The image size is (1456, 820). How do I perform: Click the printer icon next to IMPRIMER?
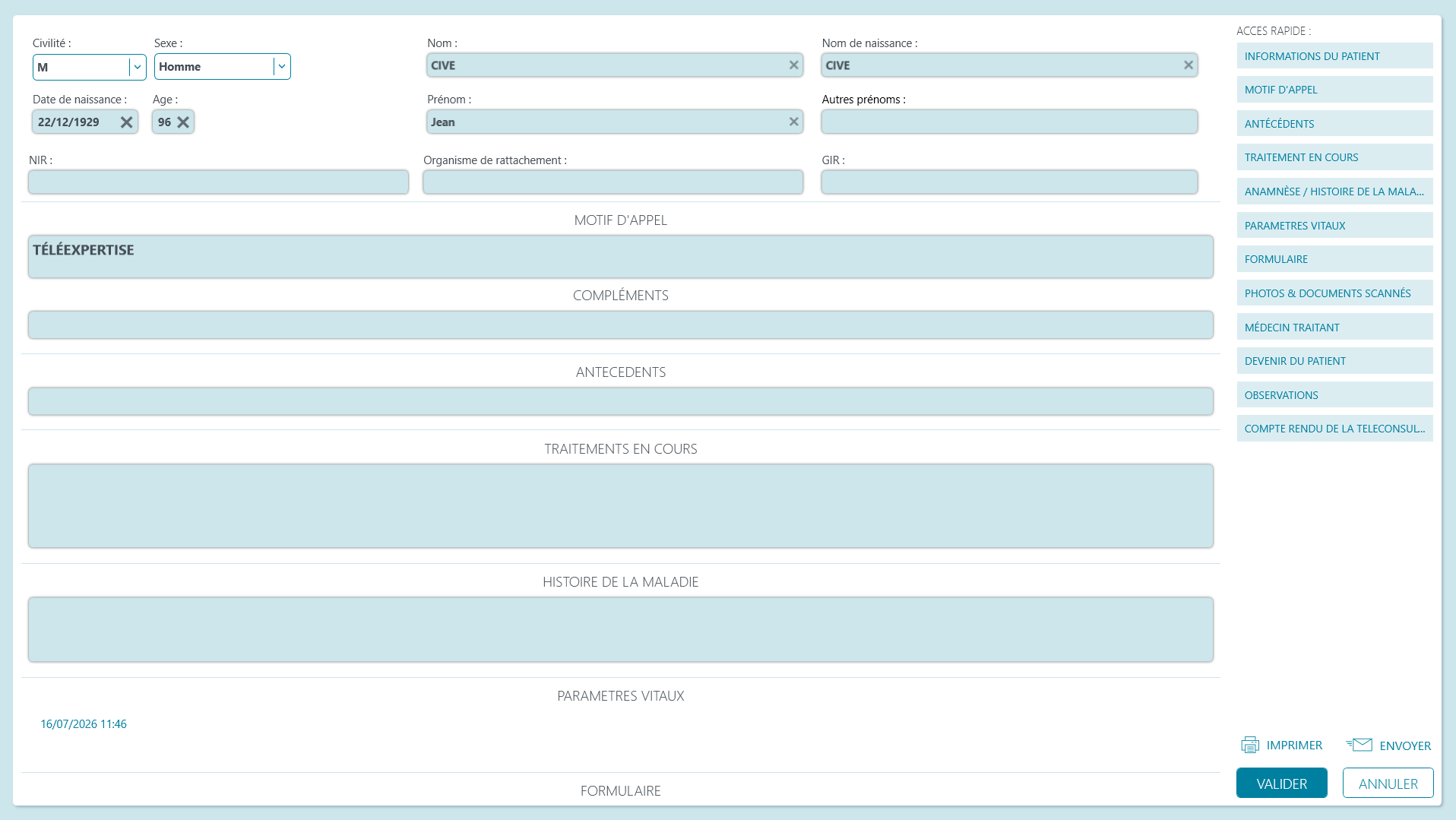pos(1249,746)
